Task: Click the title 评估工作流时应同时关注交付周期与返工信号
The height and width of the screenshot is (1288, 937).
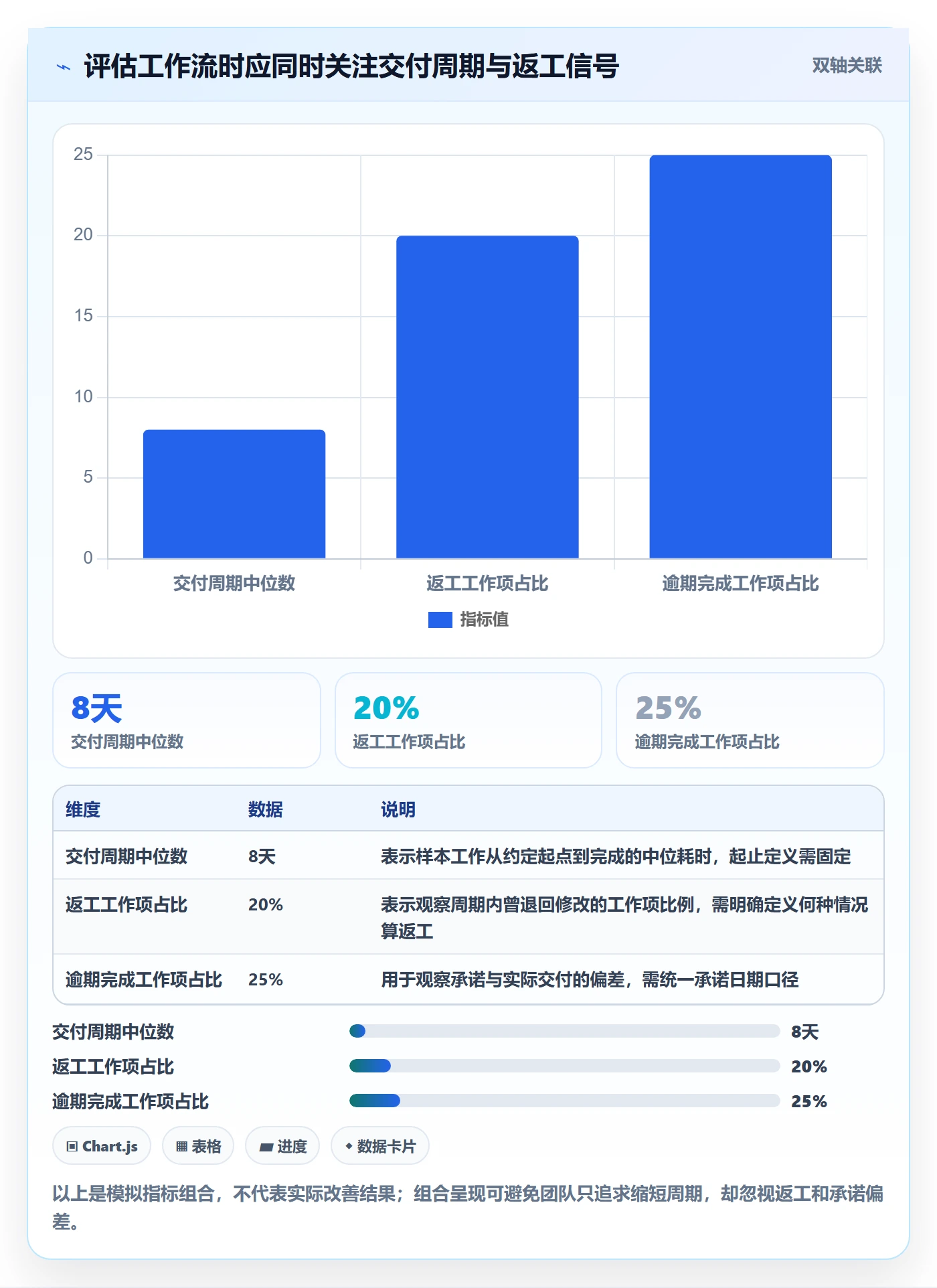Action: click(x=351, y=66)
